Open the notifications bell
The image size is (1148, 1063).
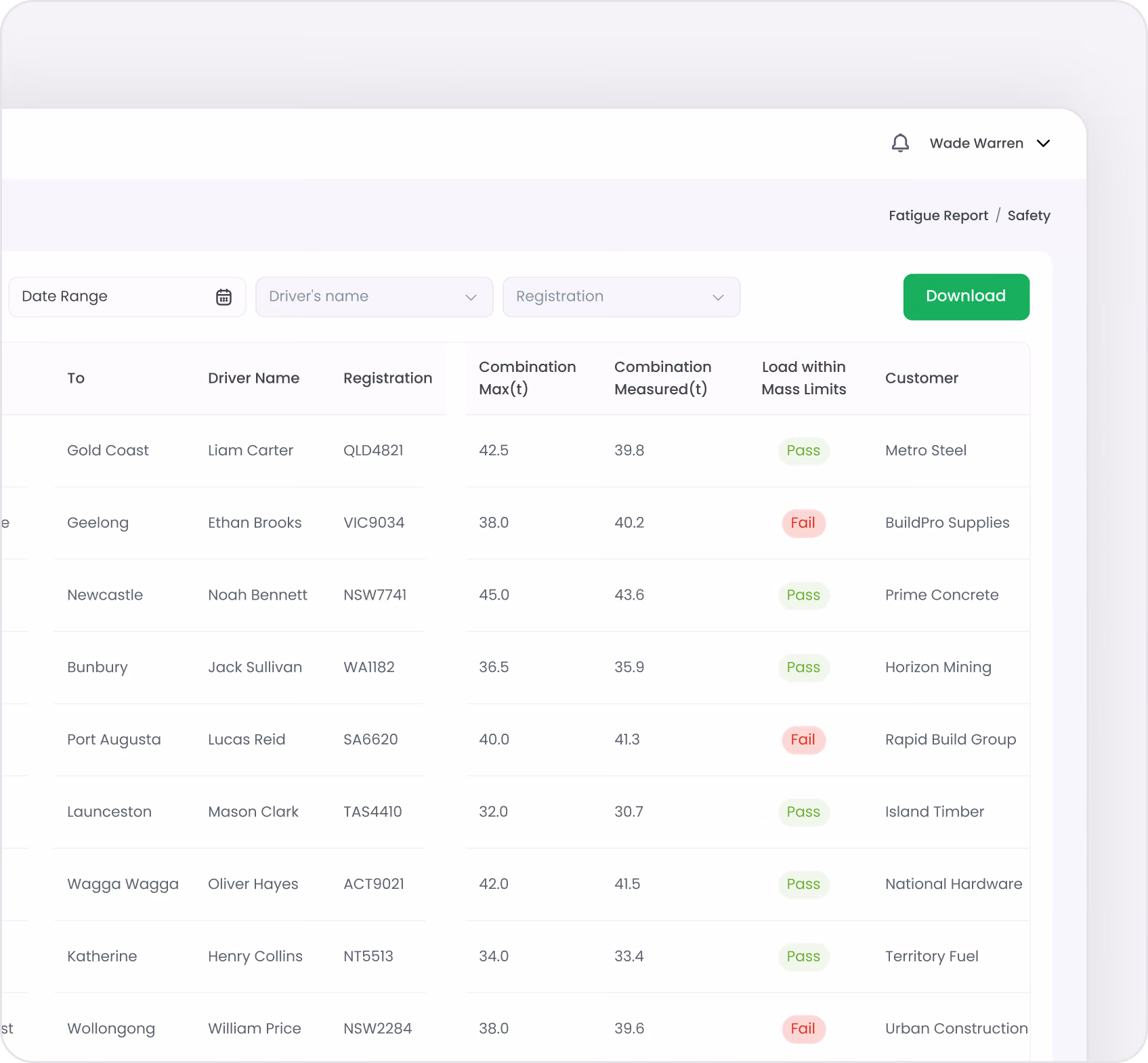click(900, 143)
